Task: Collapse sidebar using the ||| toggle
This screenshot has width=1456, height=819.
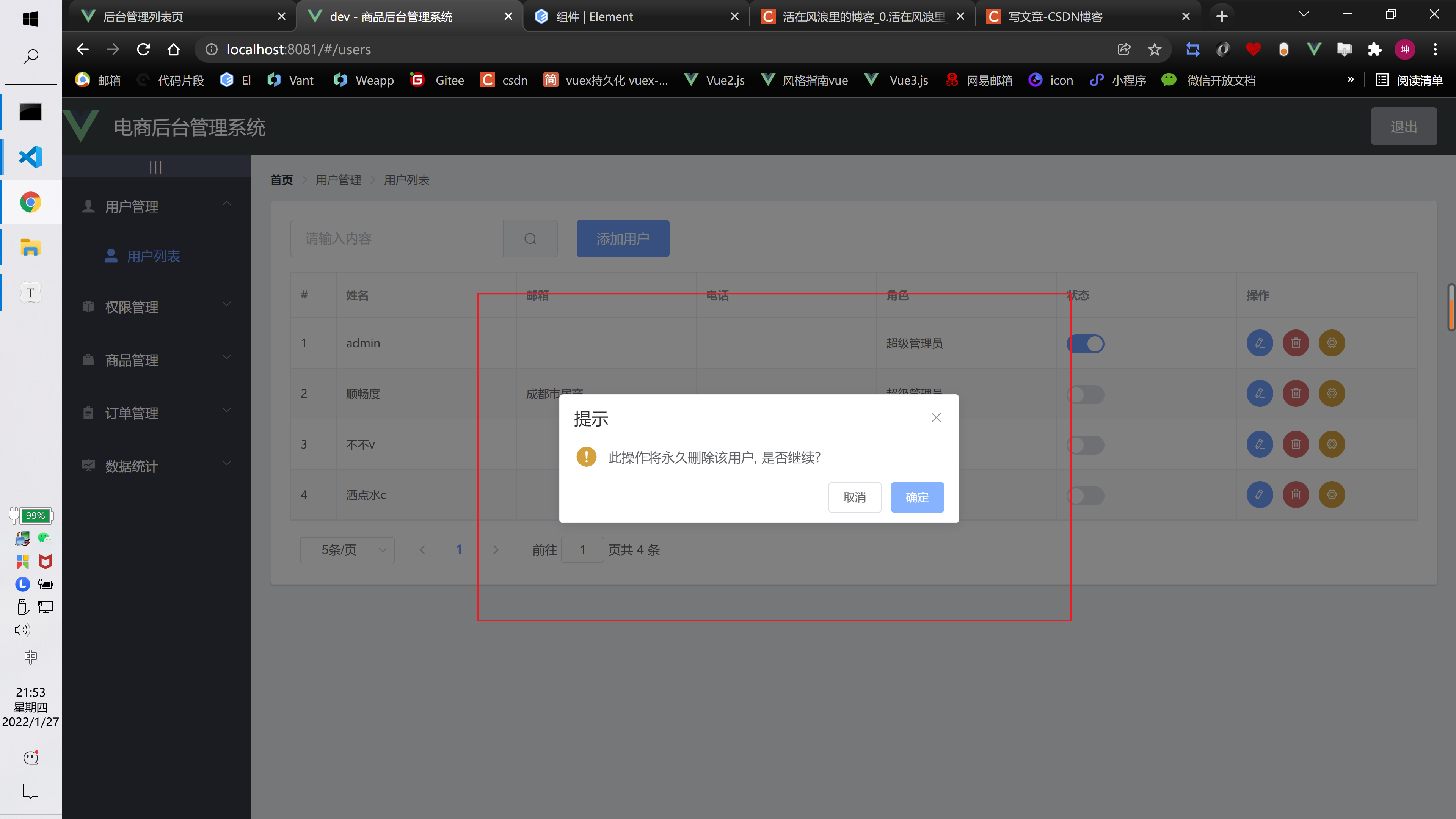Action: (x=155, y=167)
